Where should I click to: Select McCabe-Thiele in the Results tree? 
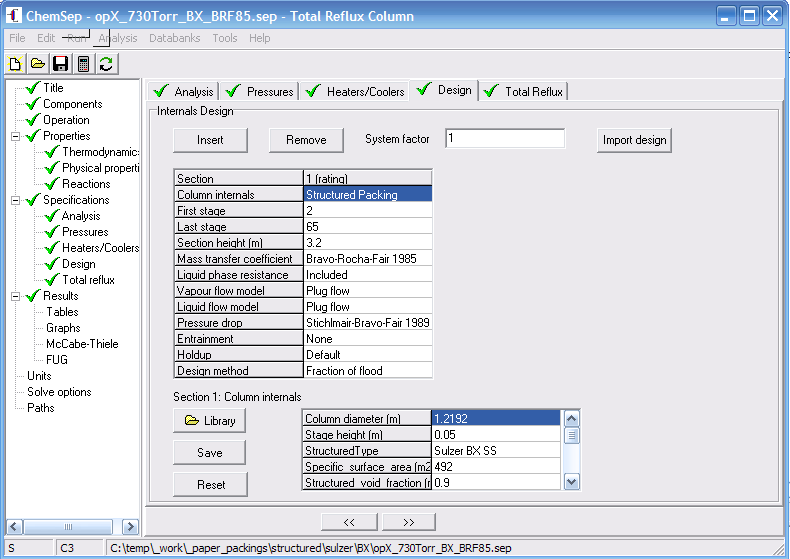(82, 344)
